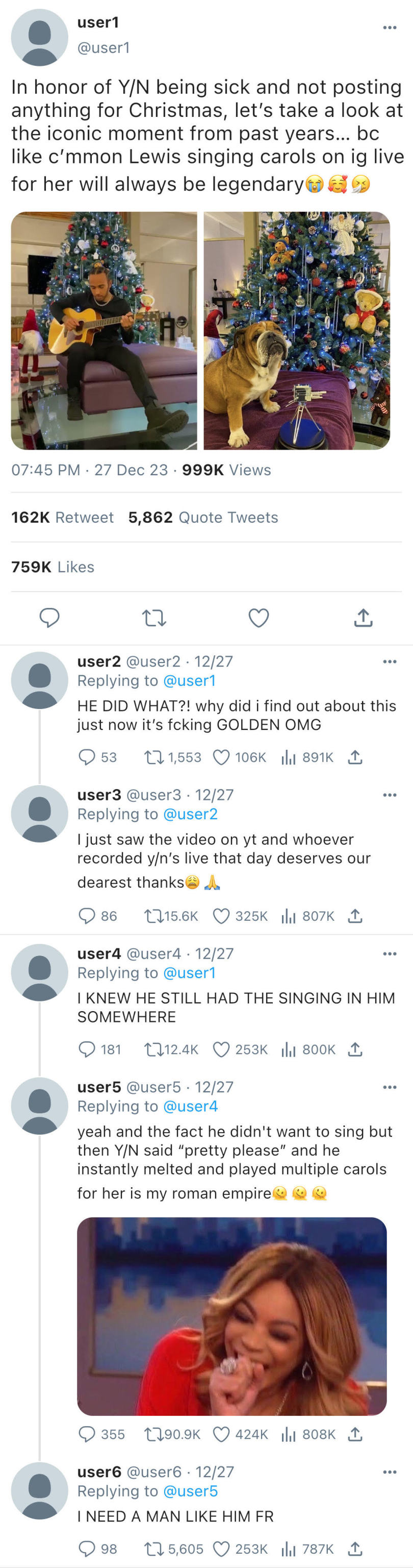Click the @user1 mention in user2's reply
This screenshot has height=1568, width=413.
[189, 680]
